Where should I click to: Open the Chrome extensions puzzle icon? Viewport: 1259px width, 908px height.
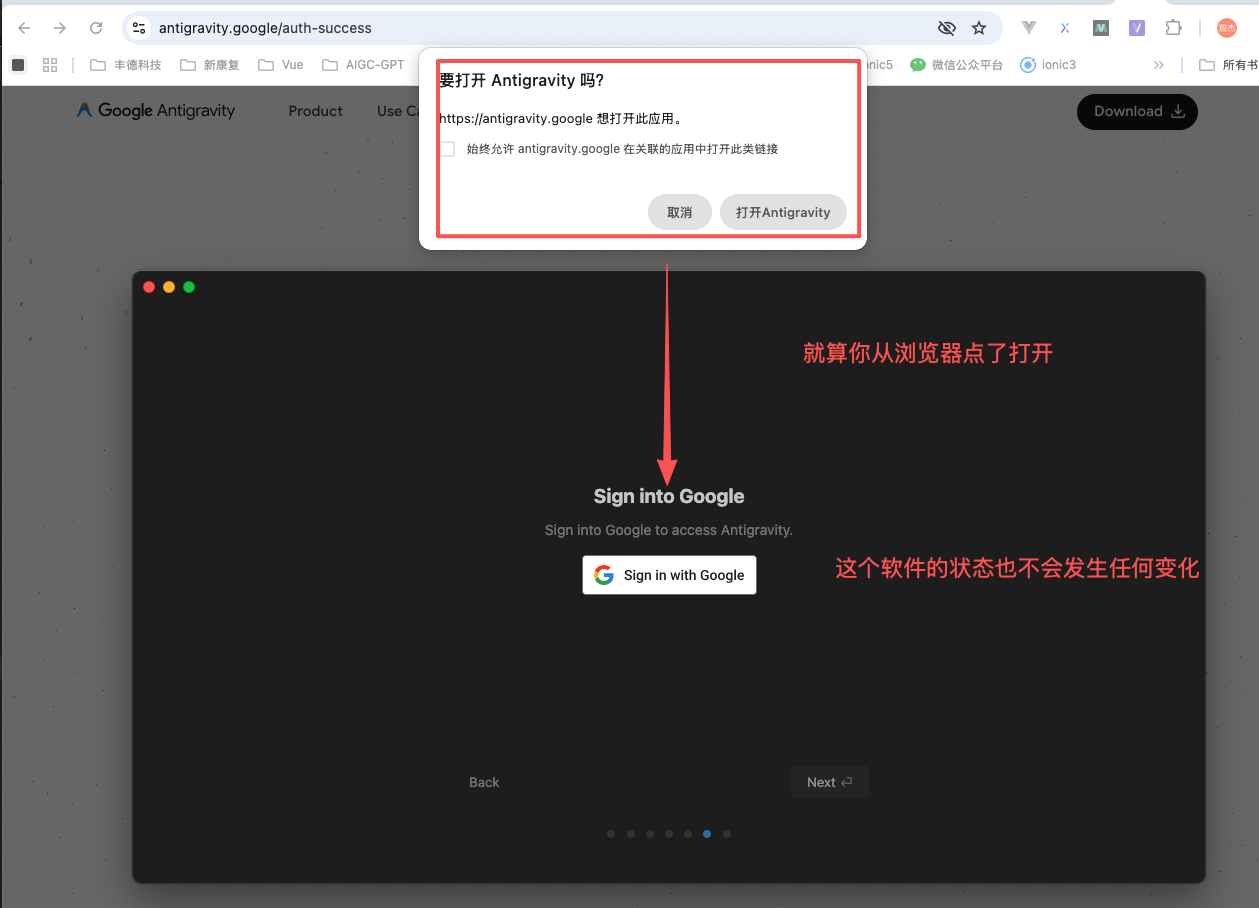pyautogui.click(x=1172, y=28)
